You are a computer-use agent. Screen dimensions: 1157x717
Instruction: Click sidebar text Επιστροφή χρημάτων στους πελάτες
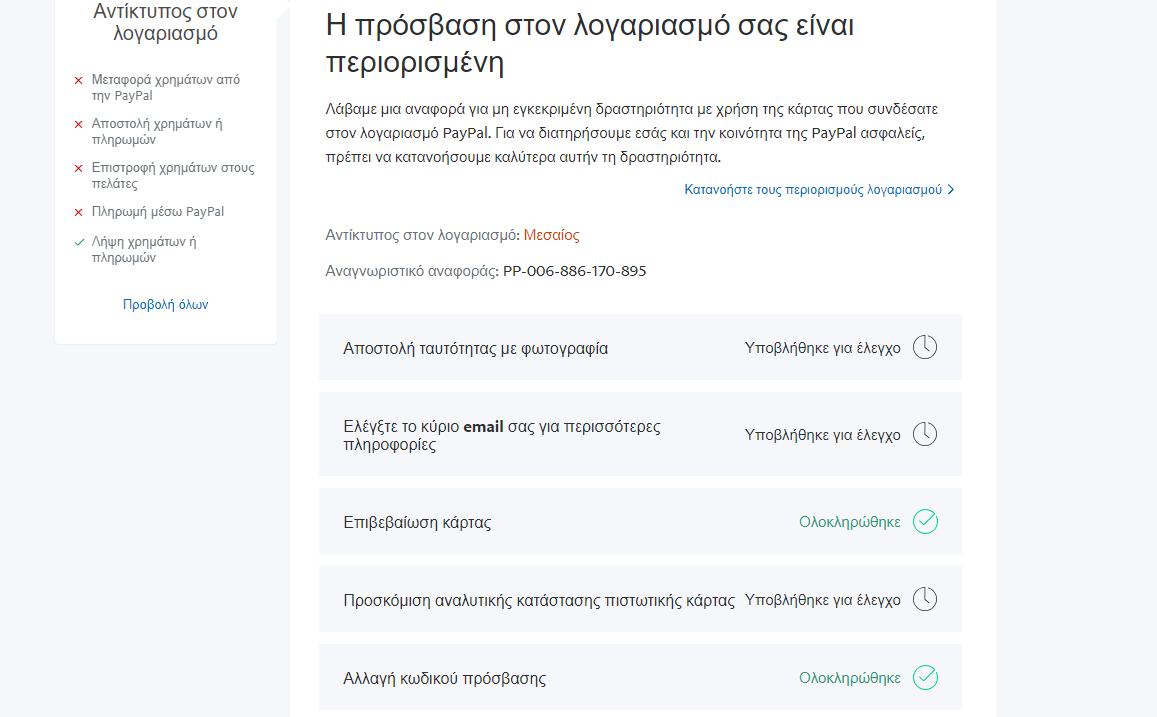173,176
